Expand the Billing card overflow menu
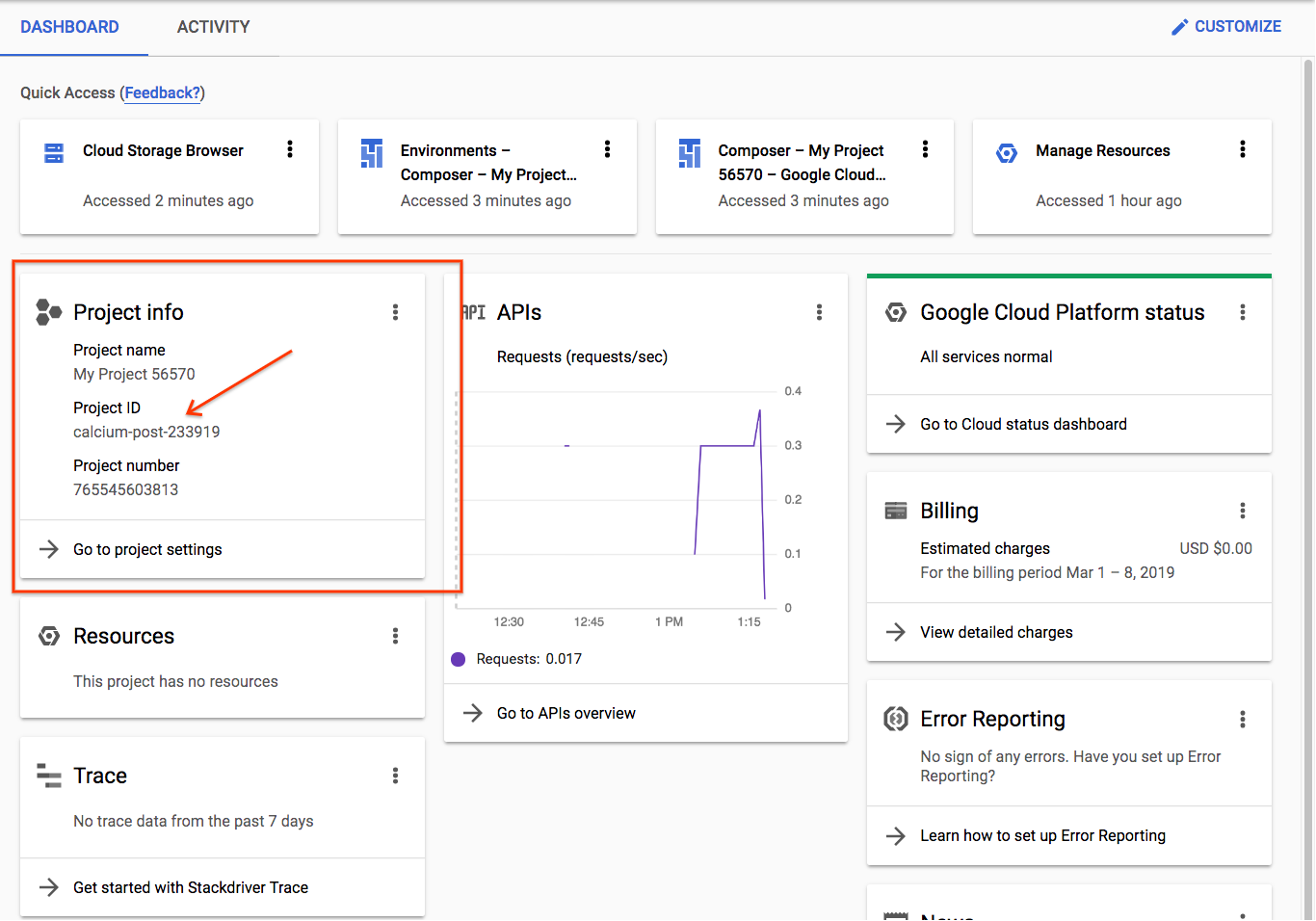Screen dimensions: 1316x921 pyautogui.click(x=1242, y=511)
